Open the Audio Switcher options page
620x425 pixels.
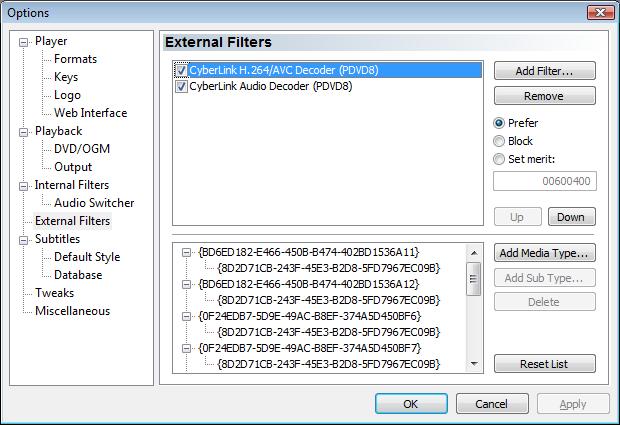click(94, 203)
